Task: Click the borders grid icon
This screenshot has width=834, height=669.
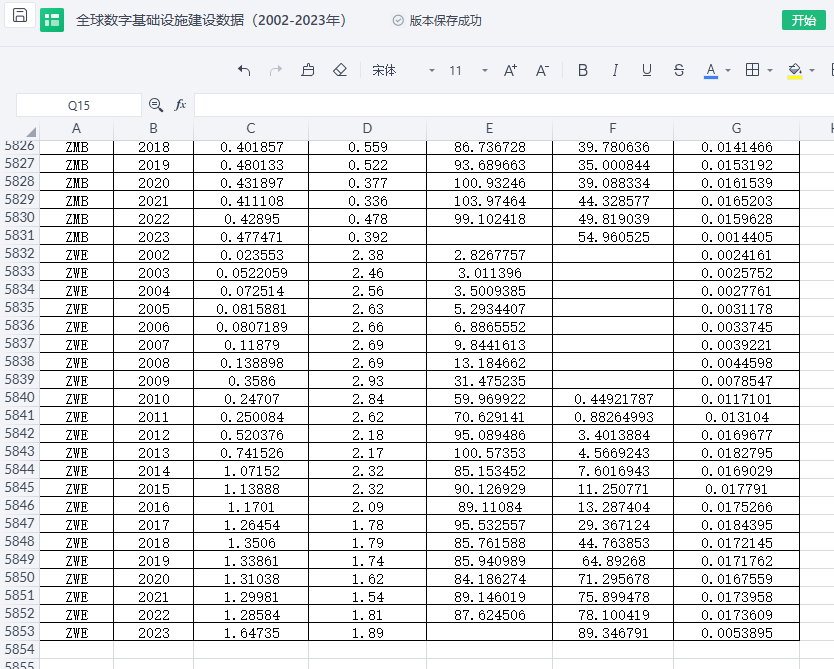Action: click(753, 70)
